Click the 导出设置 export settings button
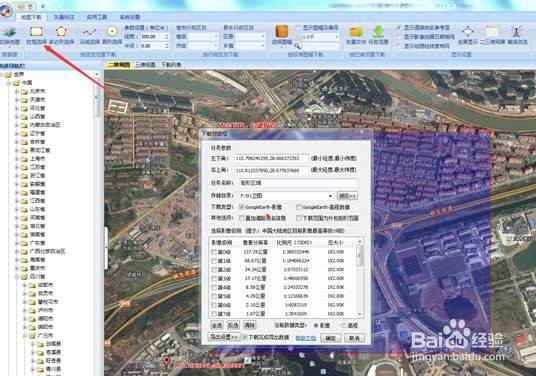Viewport: 536px width, 376px height. tap(224, 337)
